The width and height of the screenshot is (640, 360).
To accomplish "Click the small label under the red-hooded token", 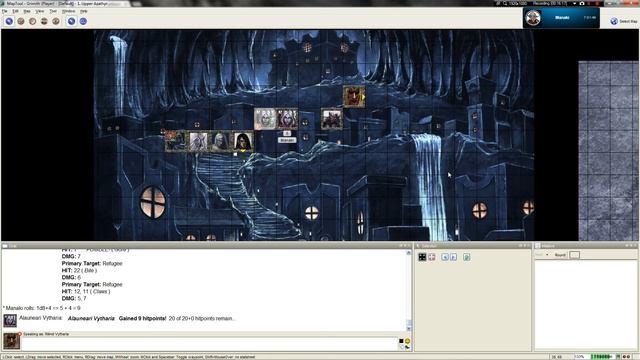I will [287, 140].
